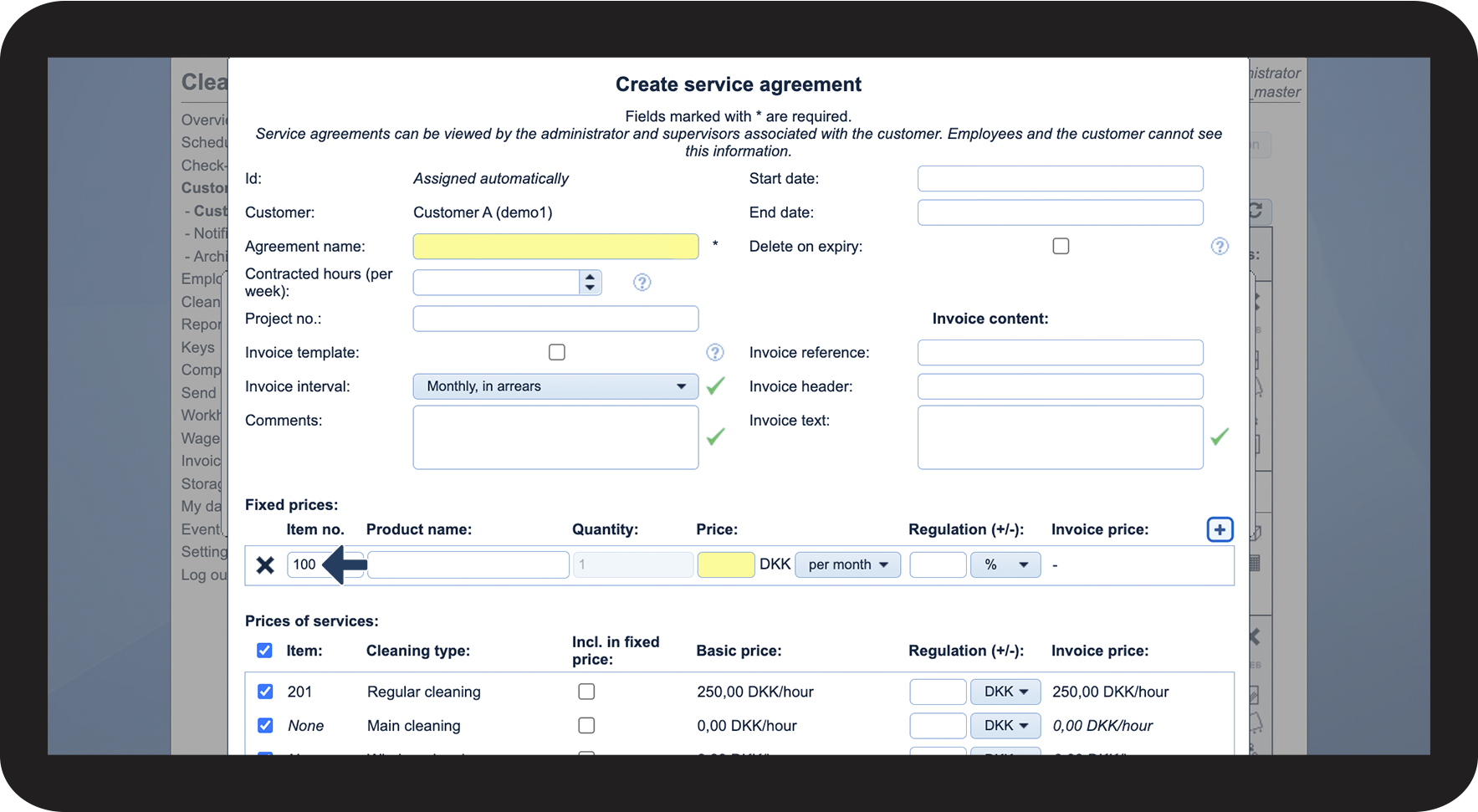Tick the Invoice template checkbox

556,352
